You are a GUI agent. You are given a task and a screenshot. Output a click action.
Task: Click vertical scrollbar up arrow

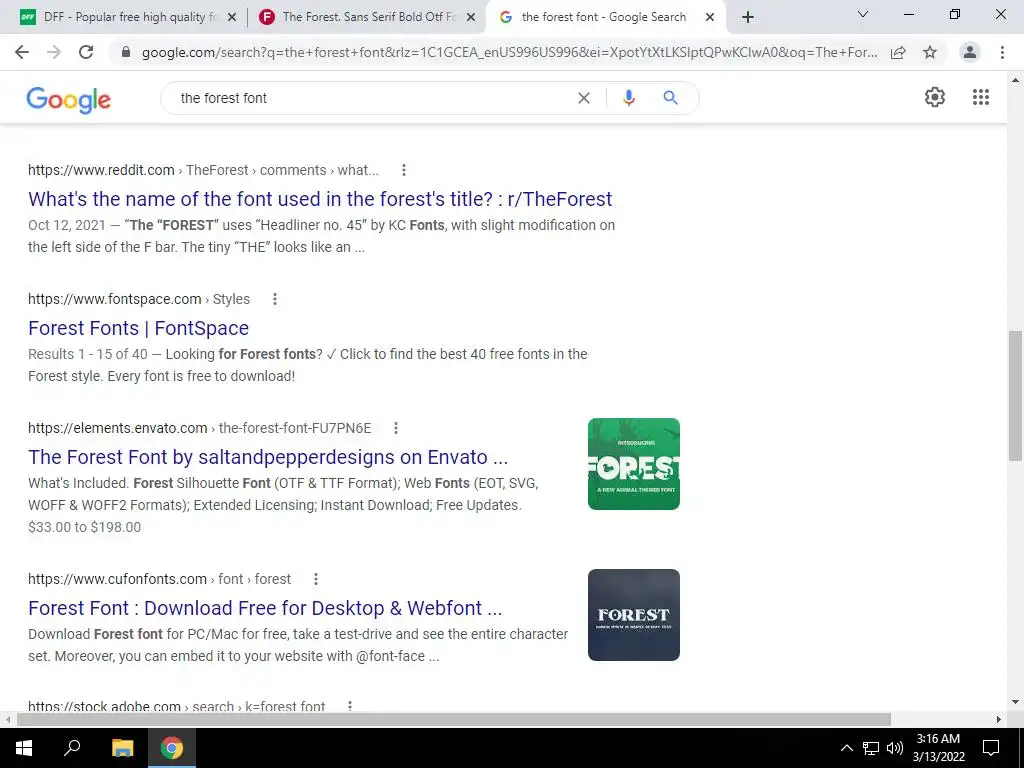coord(1015,80)
